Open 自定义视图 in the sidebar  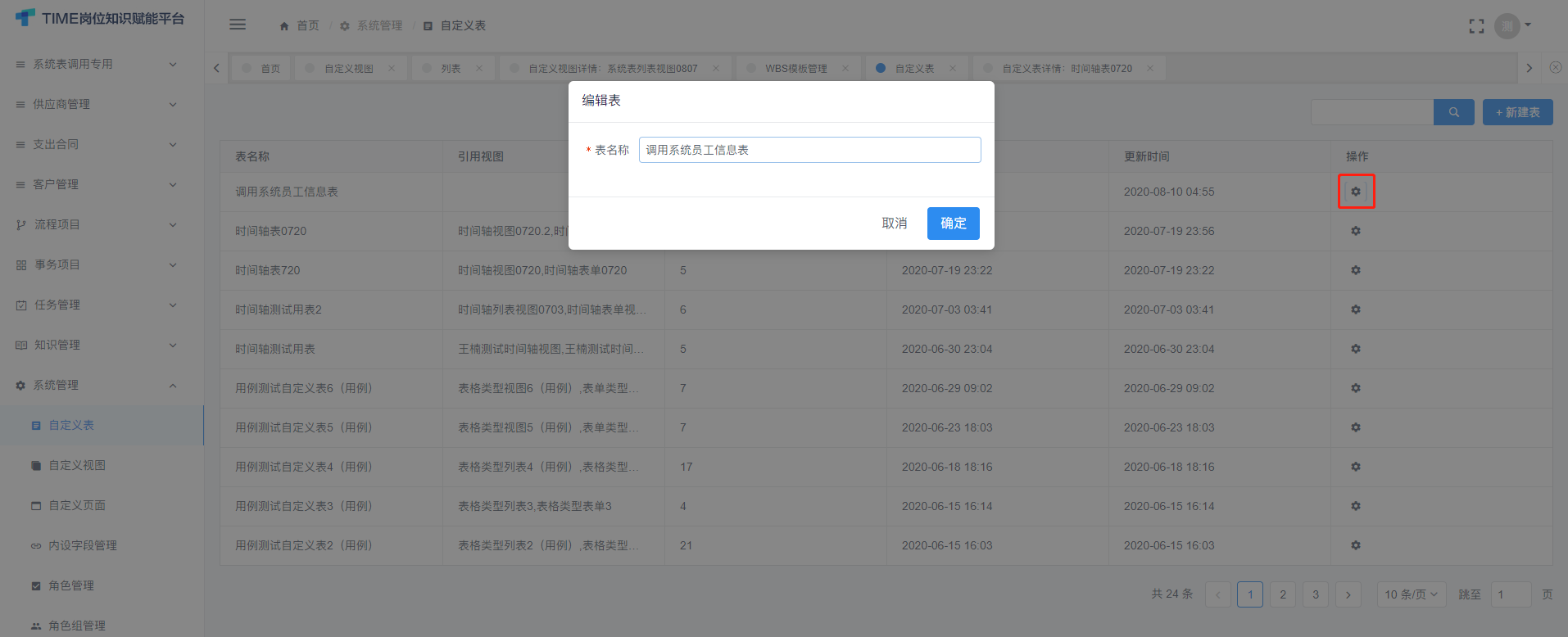pyautogui.click(x=77, y=465)
